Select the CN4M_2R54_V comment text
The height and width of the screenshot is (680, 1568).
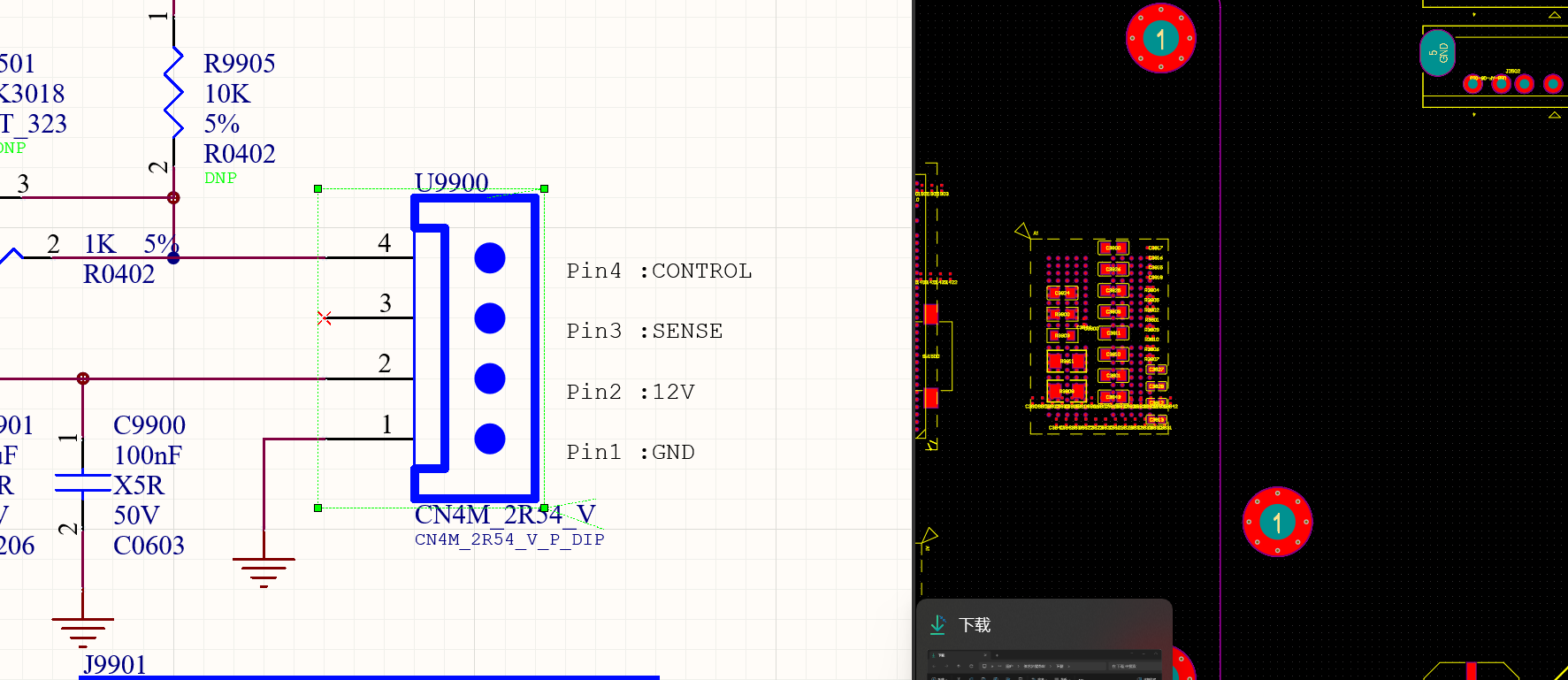click(x=505, y=515)
